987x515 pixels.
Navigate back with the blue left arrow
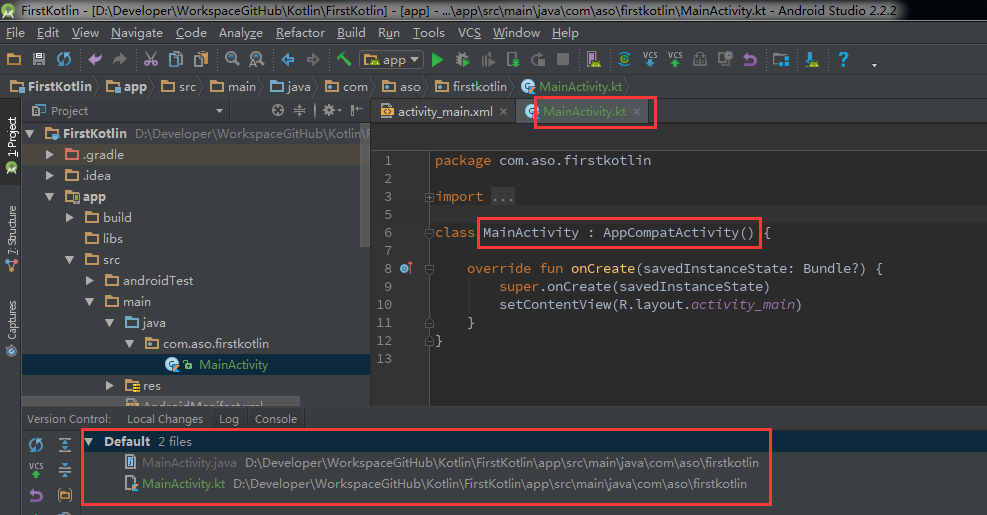(288, 60)
